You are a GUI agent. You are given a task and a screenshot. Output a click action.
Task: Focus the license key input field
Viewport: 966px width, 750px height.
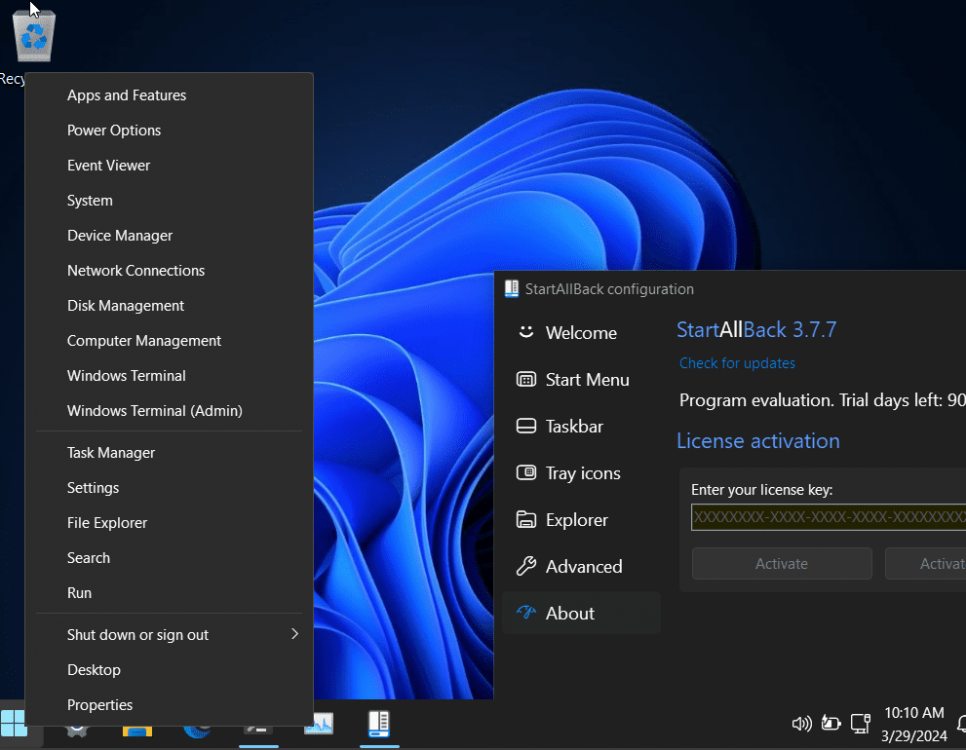828,517
